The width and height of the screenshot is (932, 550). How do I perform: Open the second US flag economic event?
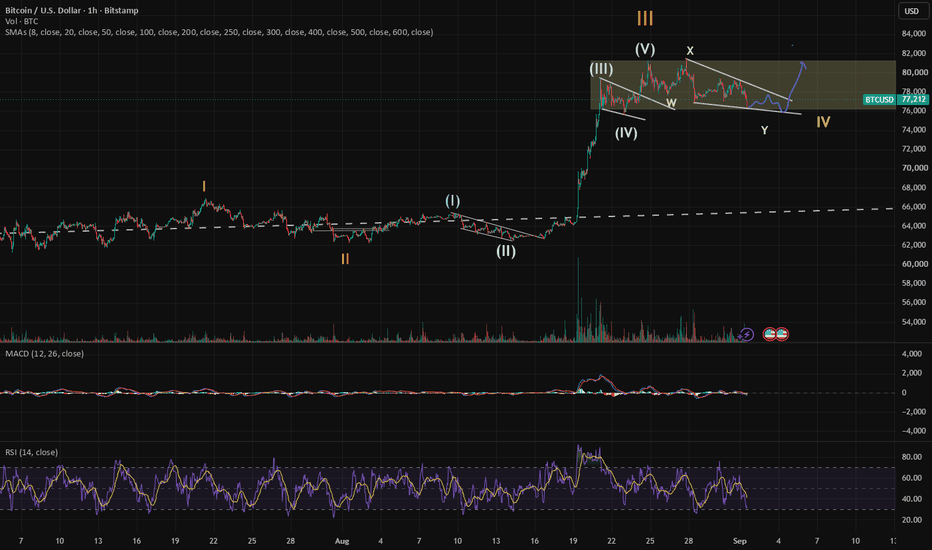(x=782, y=334)
